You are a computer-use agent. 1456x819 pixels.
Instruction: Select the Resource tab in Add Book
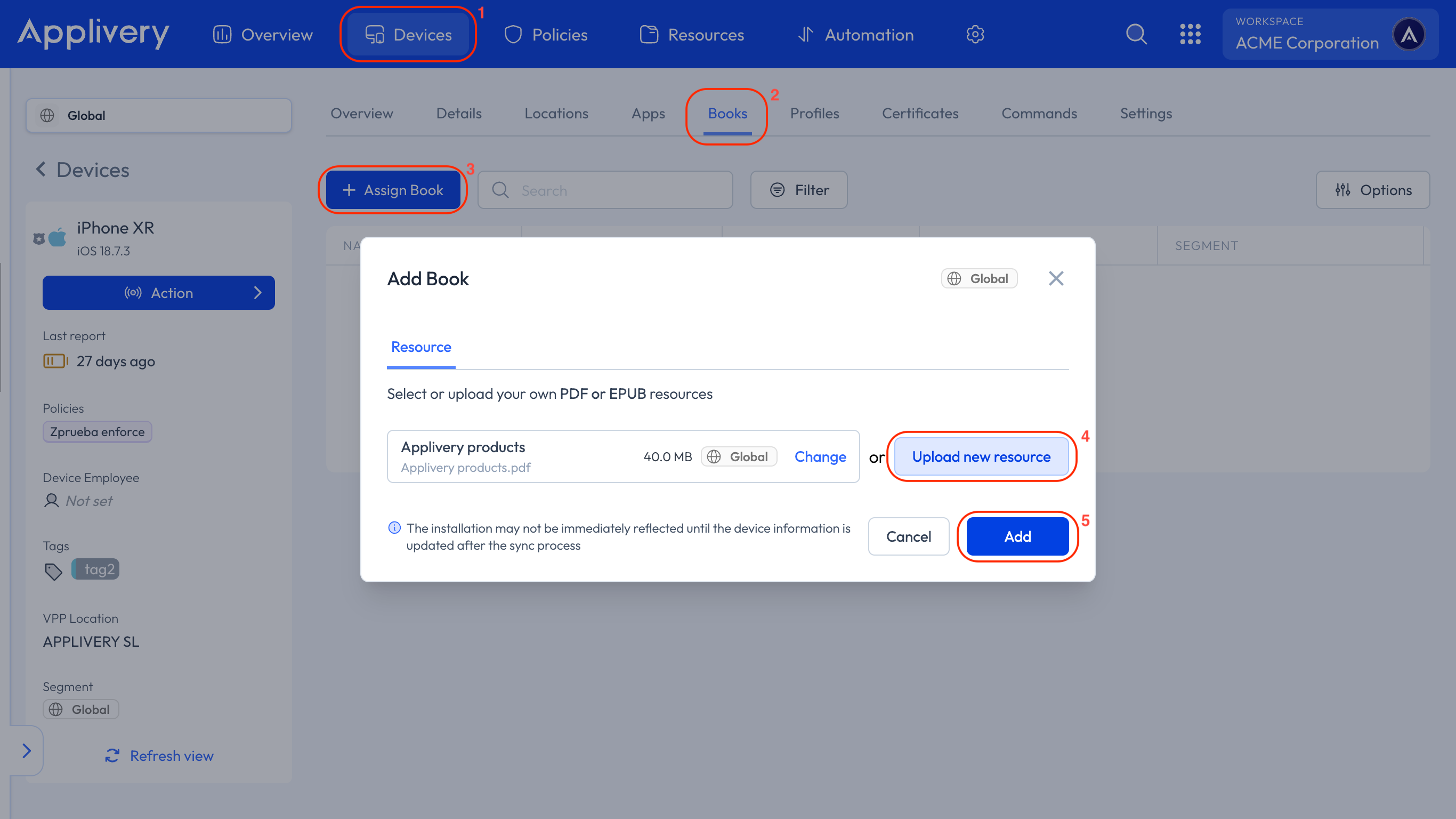click(x=420, y=347)
